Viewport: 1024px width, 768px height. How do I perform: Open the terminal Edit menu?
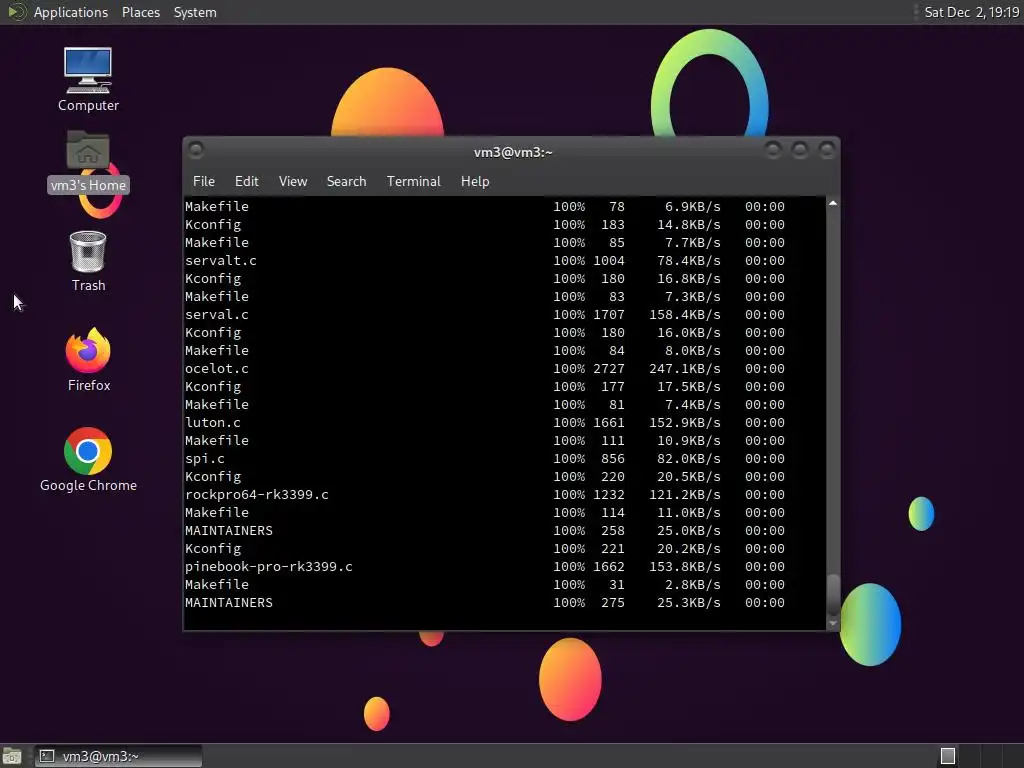click(246, 182)
